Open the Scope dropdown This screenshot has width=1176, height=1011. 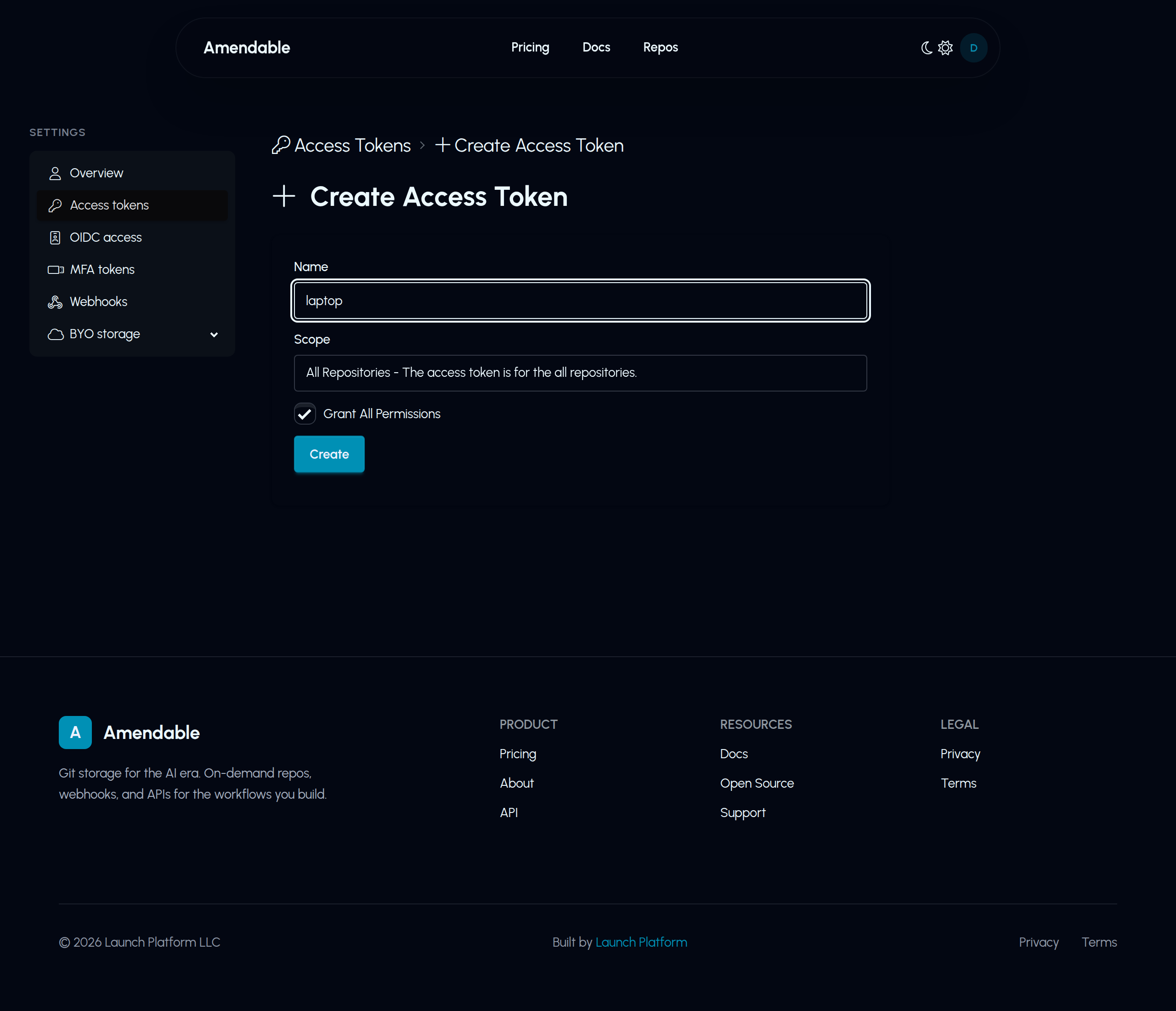(x=580, y=373)
